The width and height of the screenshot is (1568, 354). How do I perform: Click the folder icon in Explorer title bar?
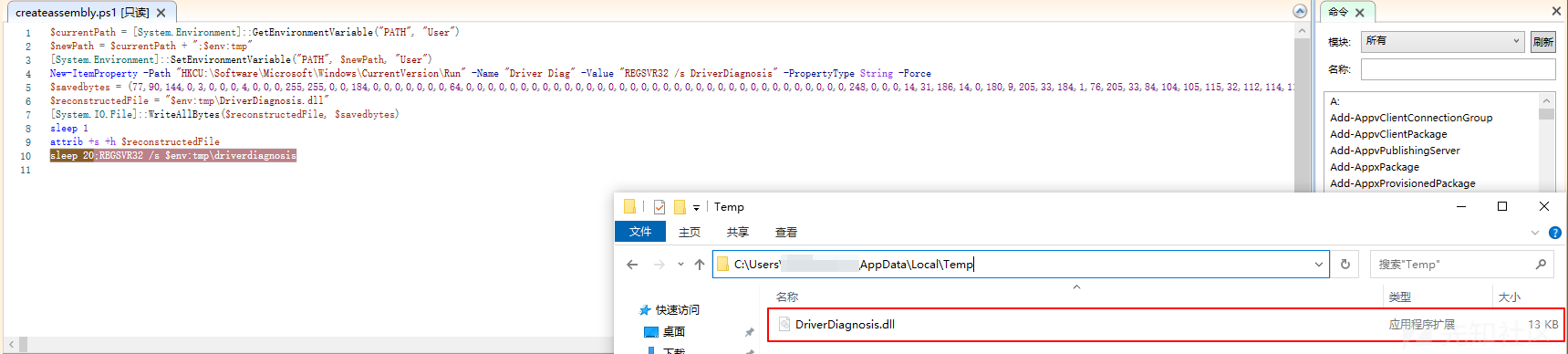pos(629,207)
